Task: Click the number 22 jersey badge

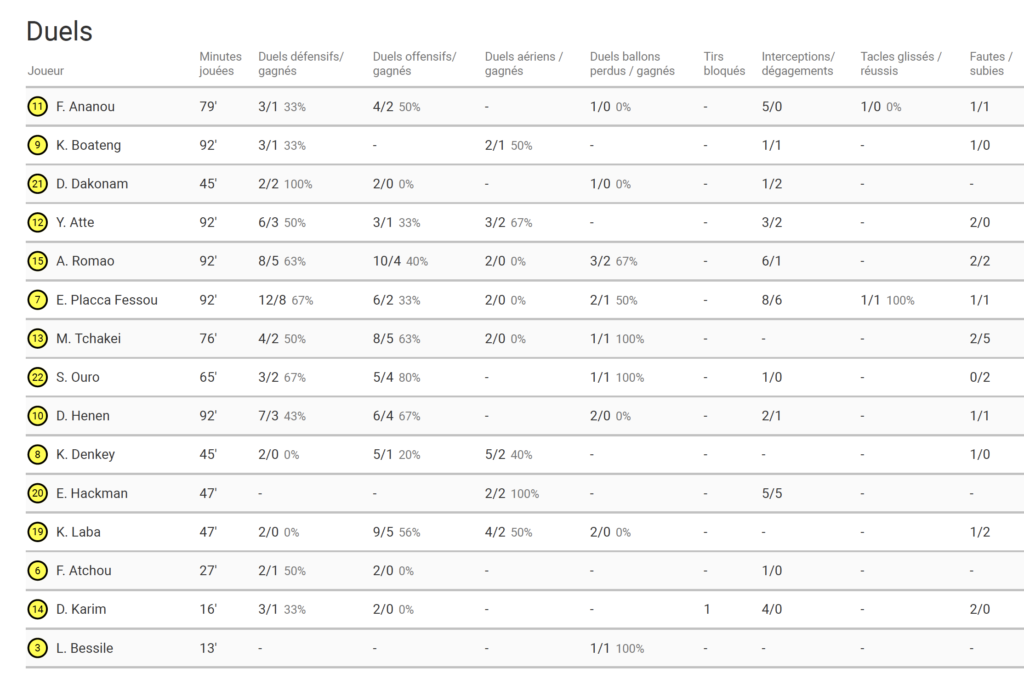Action: click(37, 377)
